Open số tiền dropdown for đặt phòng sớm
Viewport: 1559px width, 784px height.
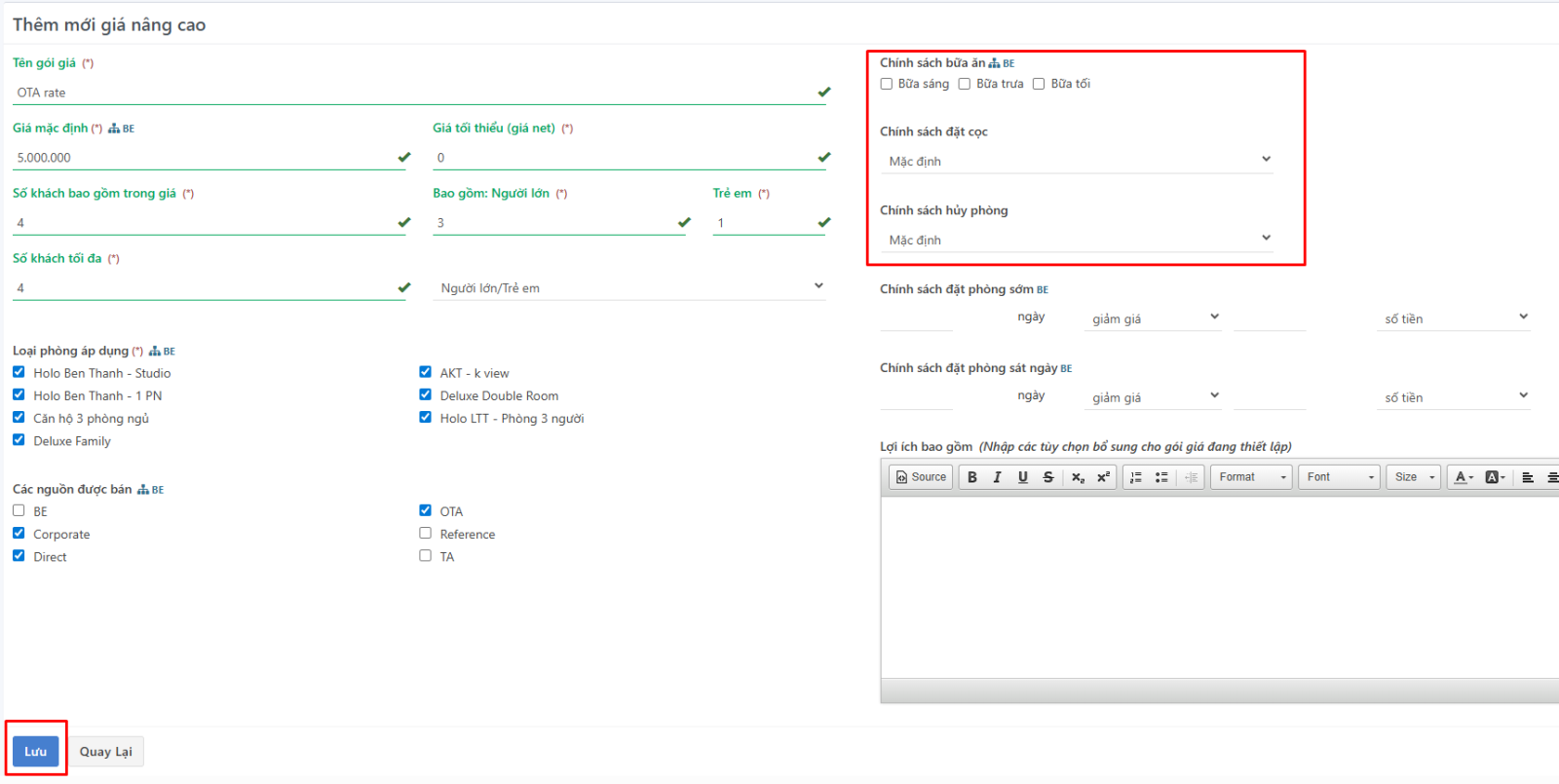(1454, 318)
